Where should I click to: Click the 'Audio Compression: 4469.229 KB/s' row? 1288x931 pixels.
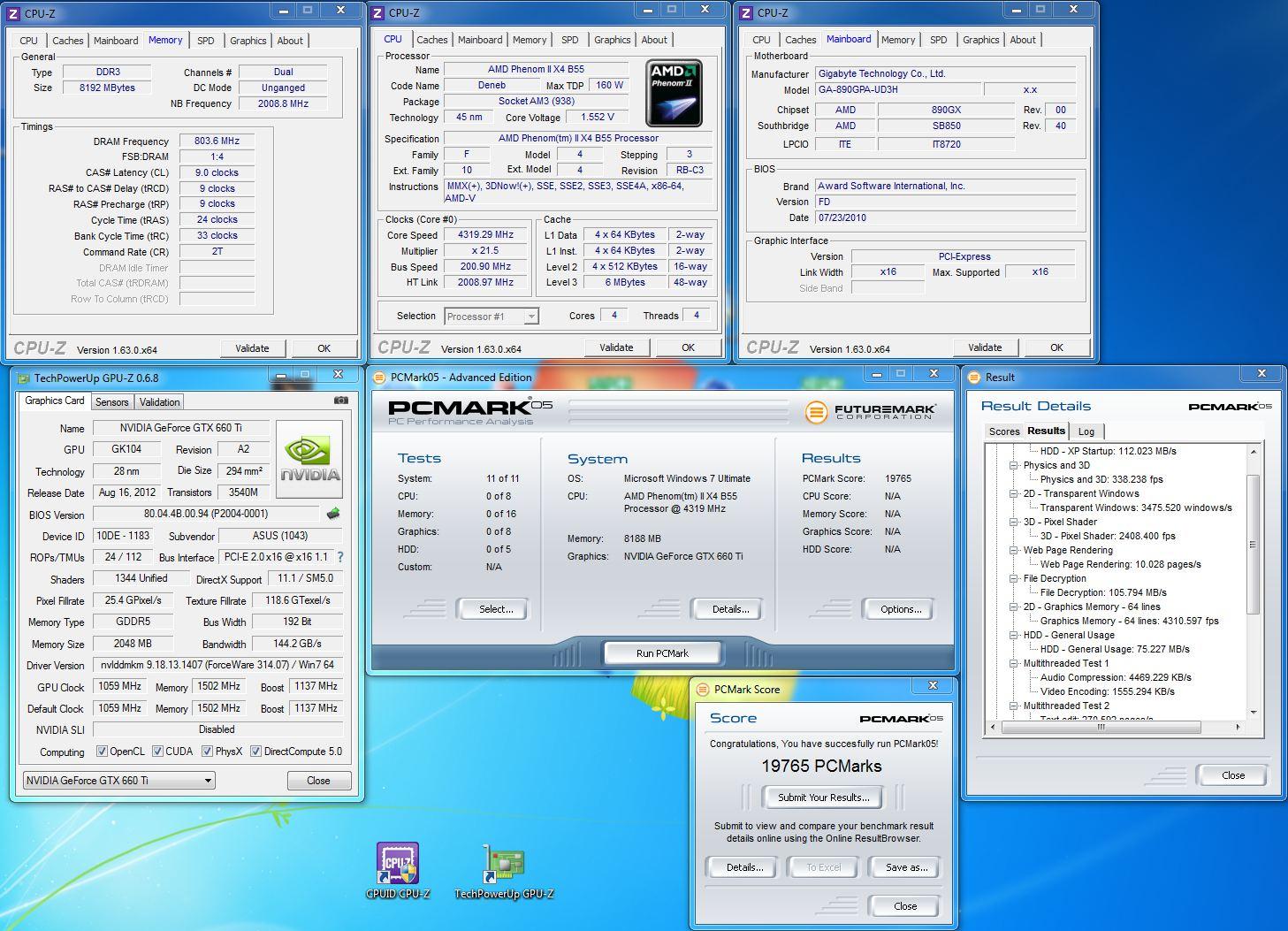click(x=1116, y=677)
